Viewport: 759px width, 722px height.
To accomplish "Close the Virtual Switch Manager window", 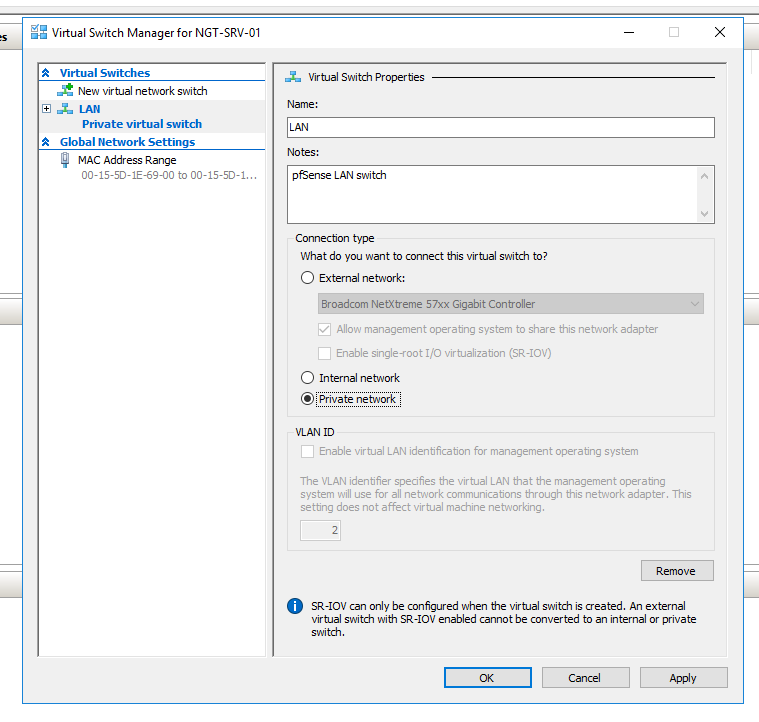I will pos(720,32).
